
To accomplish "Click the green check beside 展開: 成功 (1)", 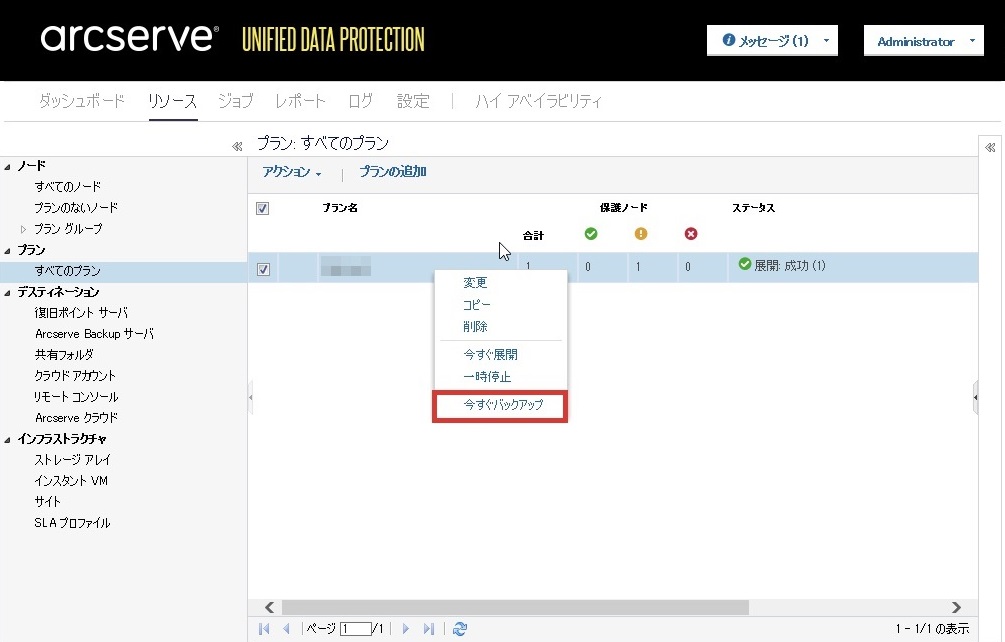I will (x=744, y=264).
